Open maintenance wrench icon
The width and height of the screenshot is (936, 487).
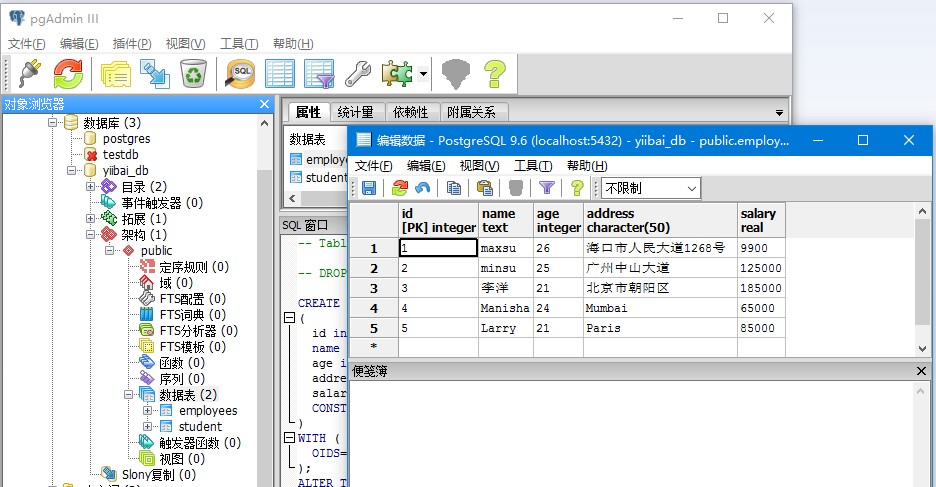358,74
